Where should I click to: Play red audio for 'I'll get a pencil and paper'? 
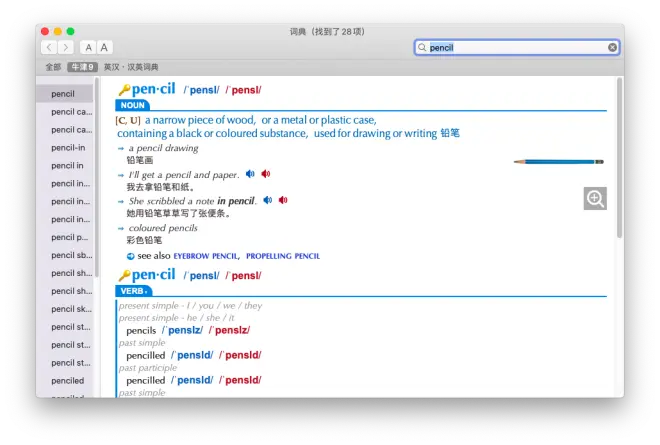tap(266, 174)
